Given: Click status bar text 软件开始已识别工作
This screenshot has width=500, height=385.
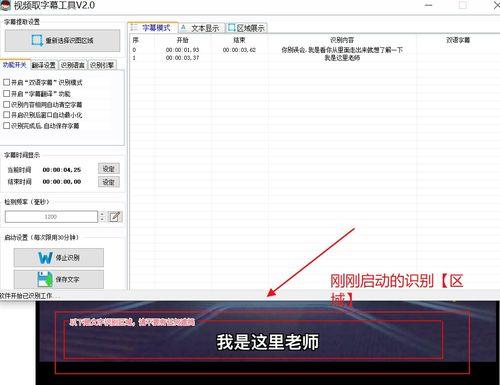Looking at the screenshot, I should [x=29, y=296].
